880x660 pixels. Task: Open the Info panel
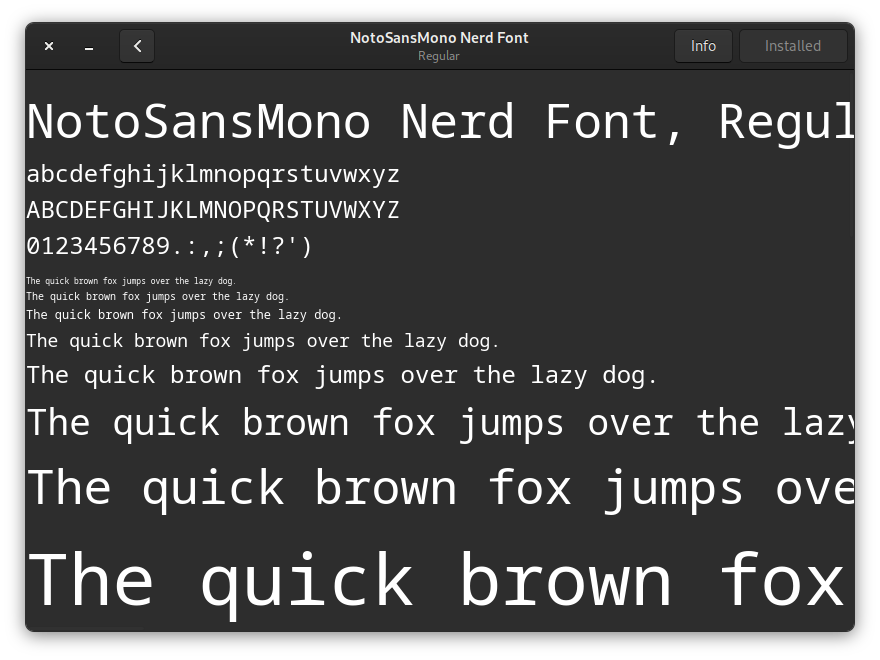703,46
